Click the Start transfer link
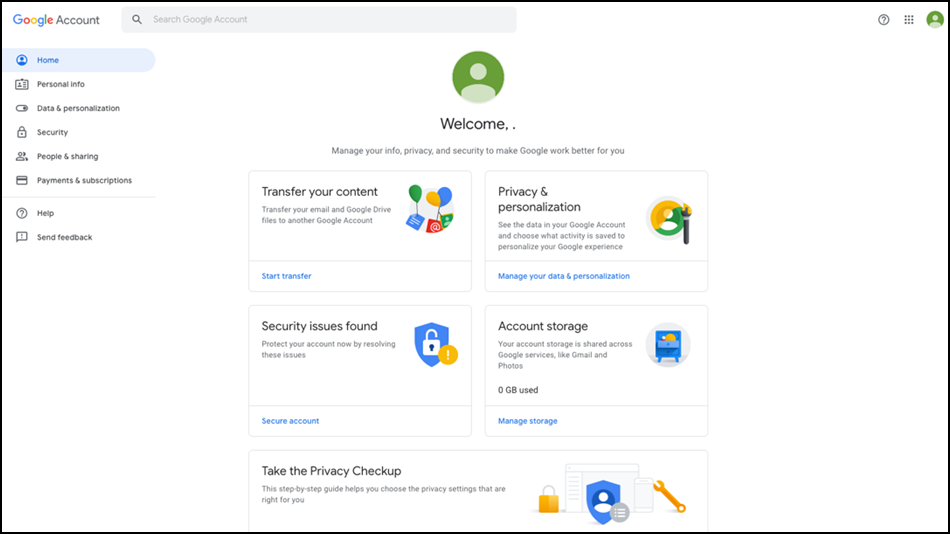This screenshot has height=534, width=950. [x=286, y=276]
